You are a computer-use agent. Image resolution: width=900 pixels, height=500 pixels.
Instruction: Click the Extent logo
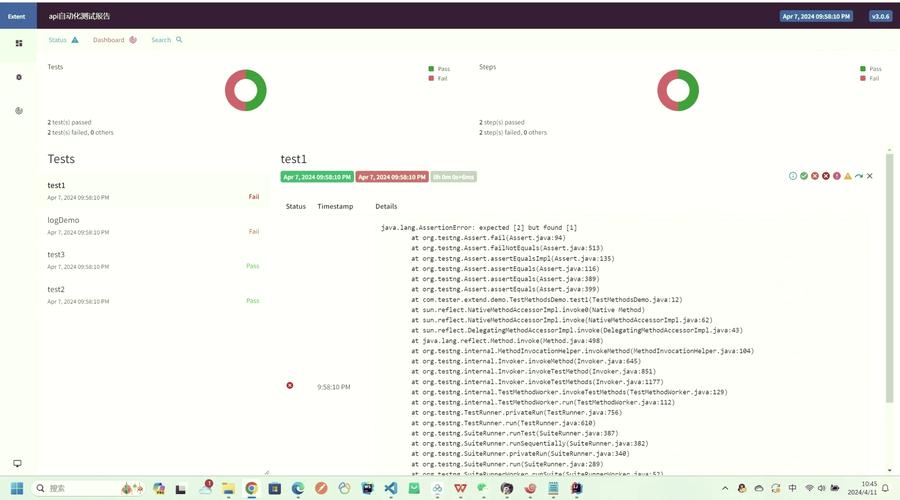pos(17,16)
